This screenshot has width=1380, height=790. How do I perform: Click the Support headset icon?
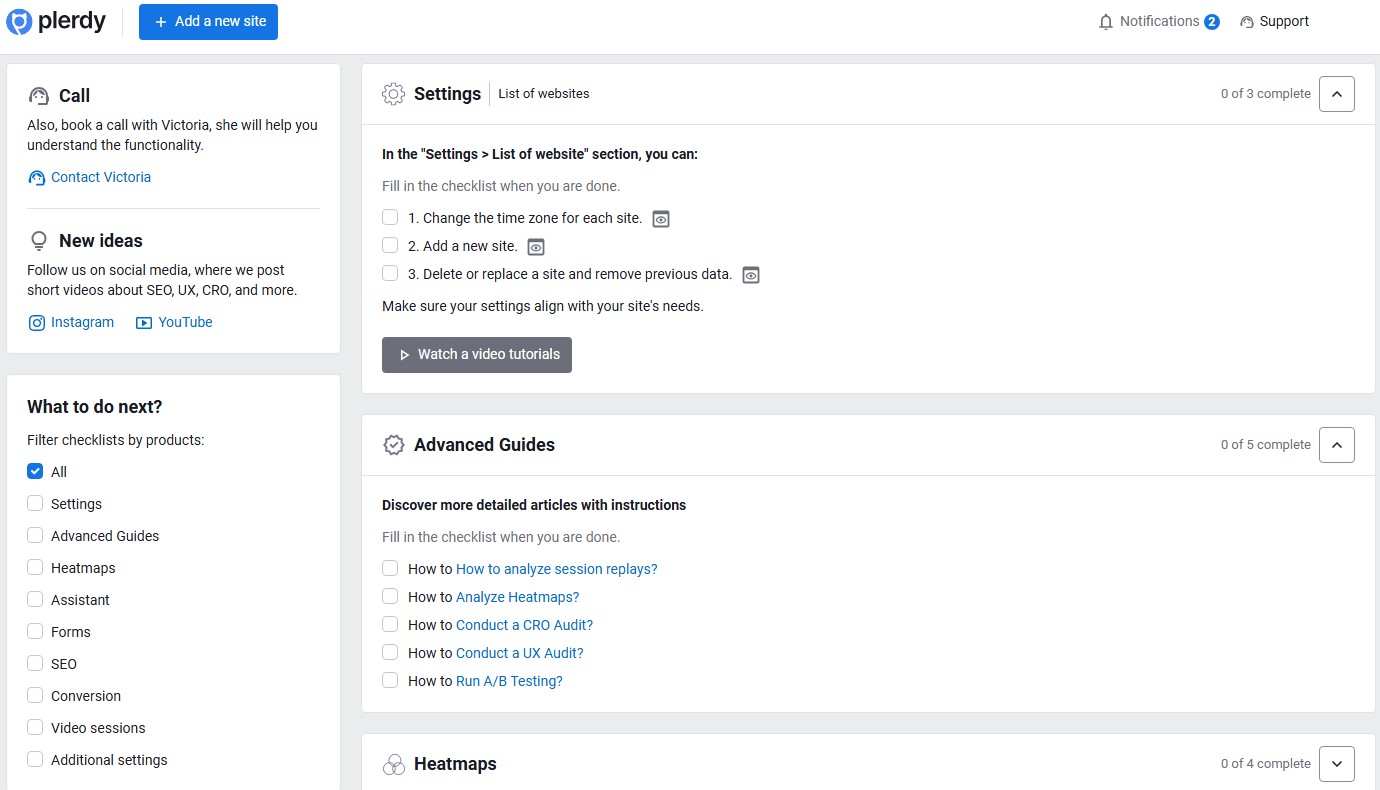pyautogui.click(x=1246, y=21)
